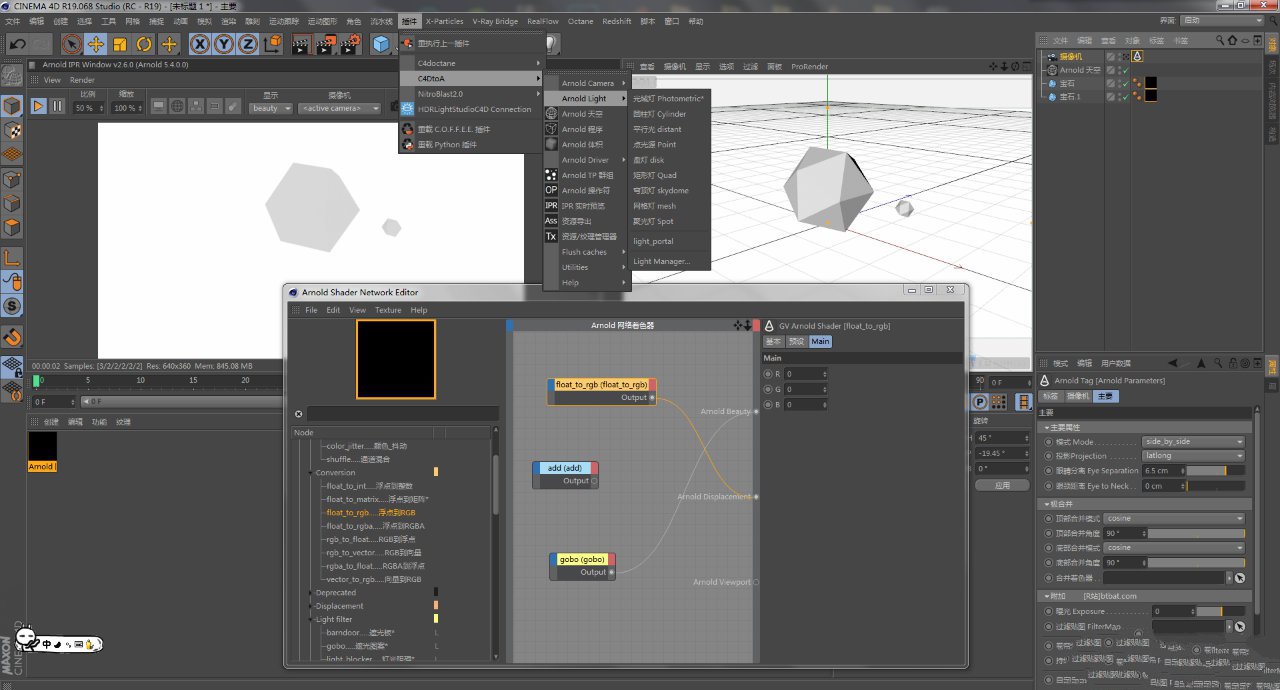This screenshot has width=1280, height=690.
Task: Click the Undo arrow in the toolbar
Action: click(17, 44)
